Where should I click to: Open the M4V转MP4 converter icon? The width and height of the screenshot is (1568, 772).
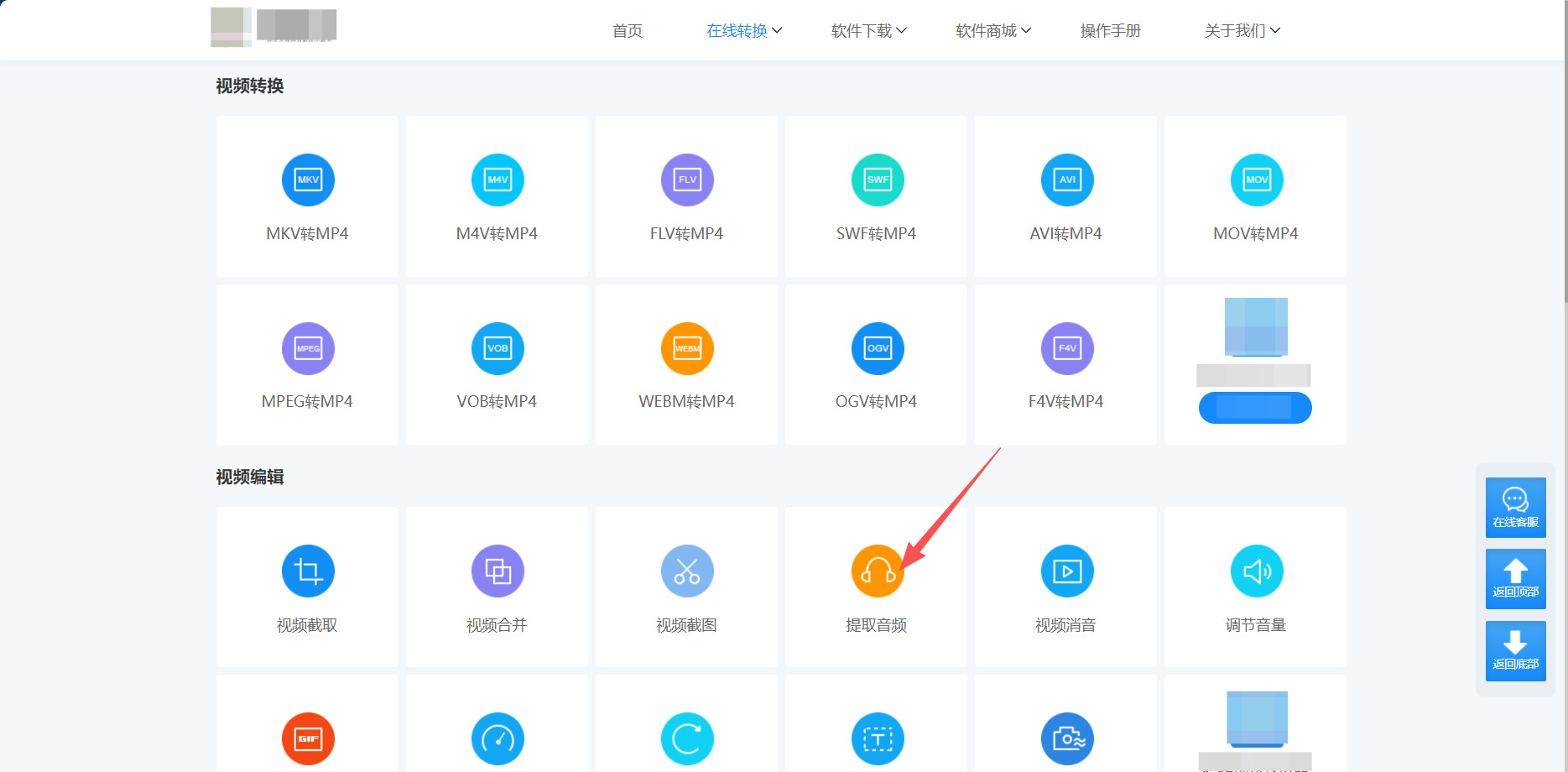click(x=497, y=180)
